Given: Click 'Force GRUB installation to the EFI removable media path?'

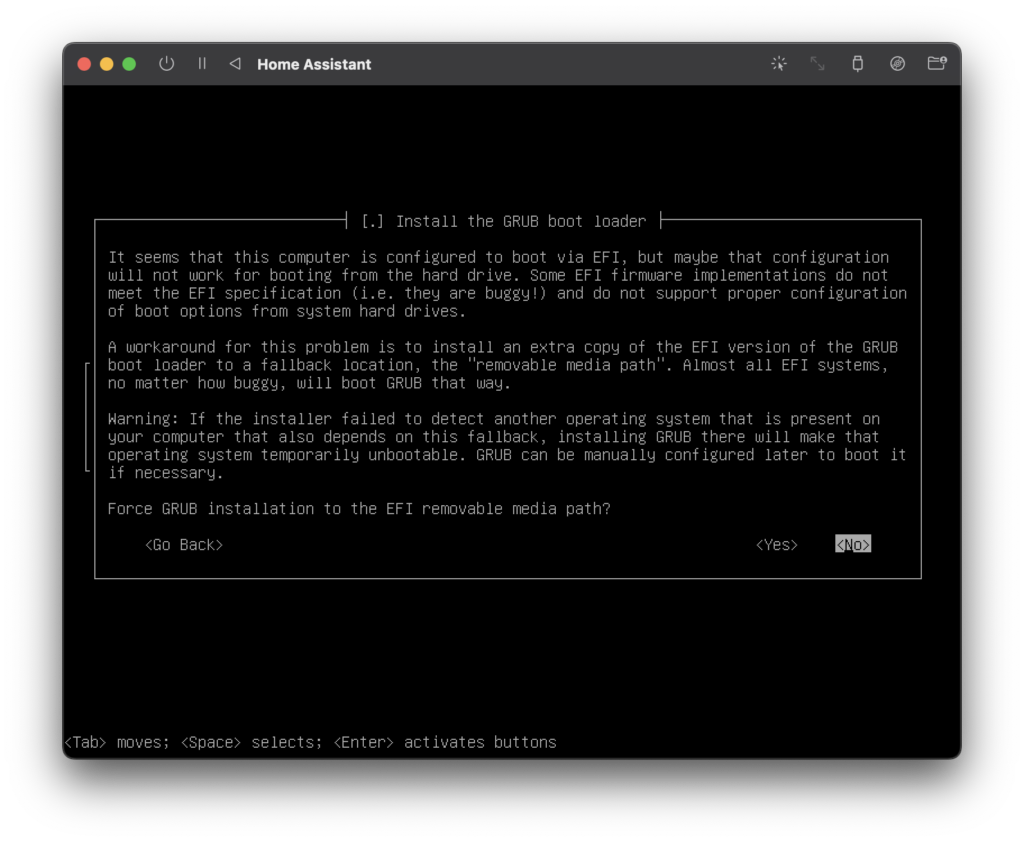Looking at the screenshot, I should pyautogui.click(x=359, y=509).
